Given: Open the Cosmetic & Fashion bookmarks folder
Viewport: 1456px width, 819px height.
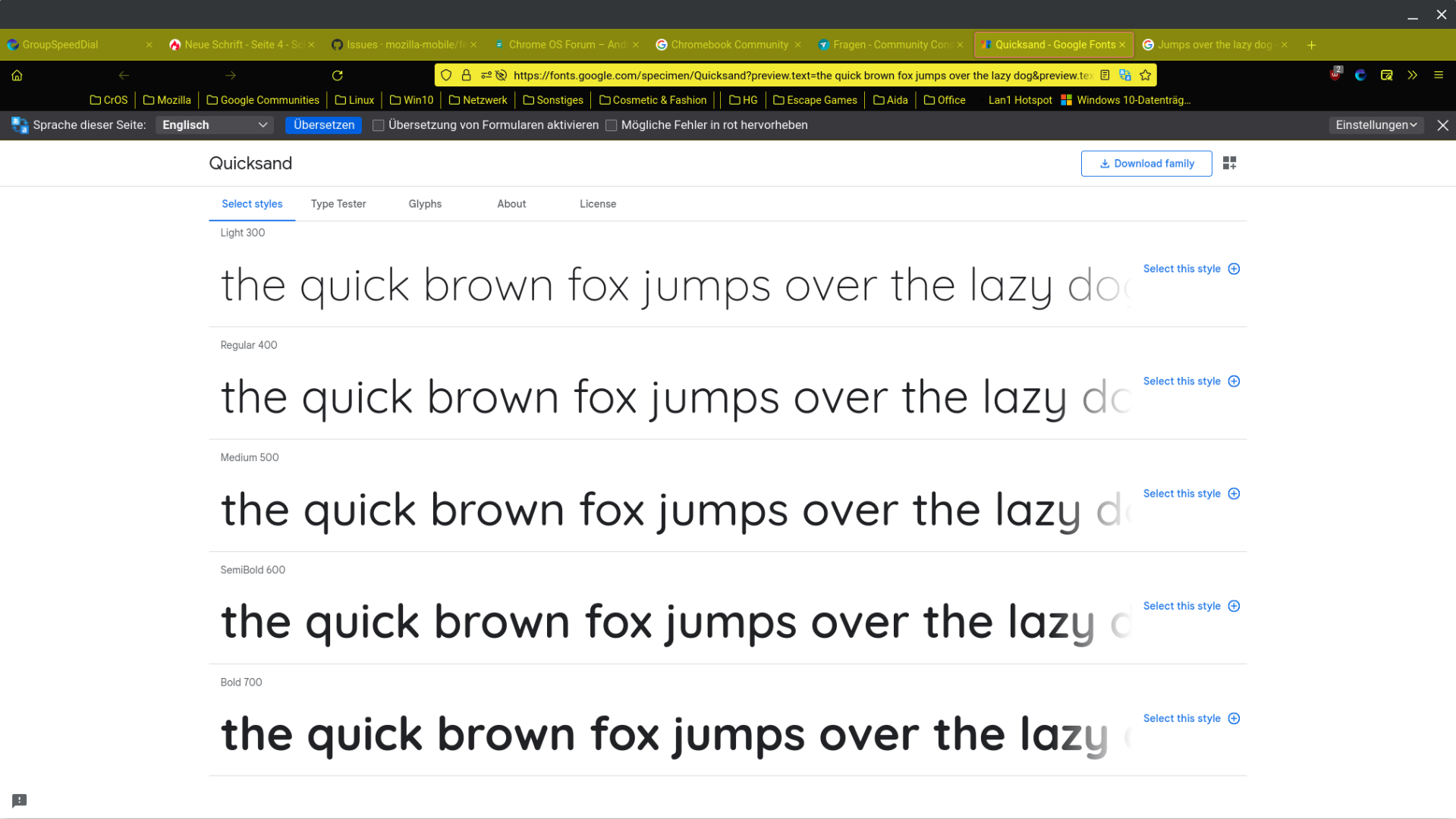Looking at the screenshot, I should [x=653, y=100].
